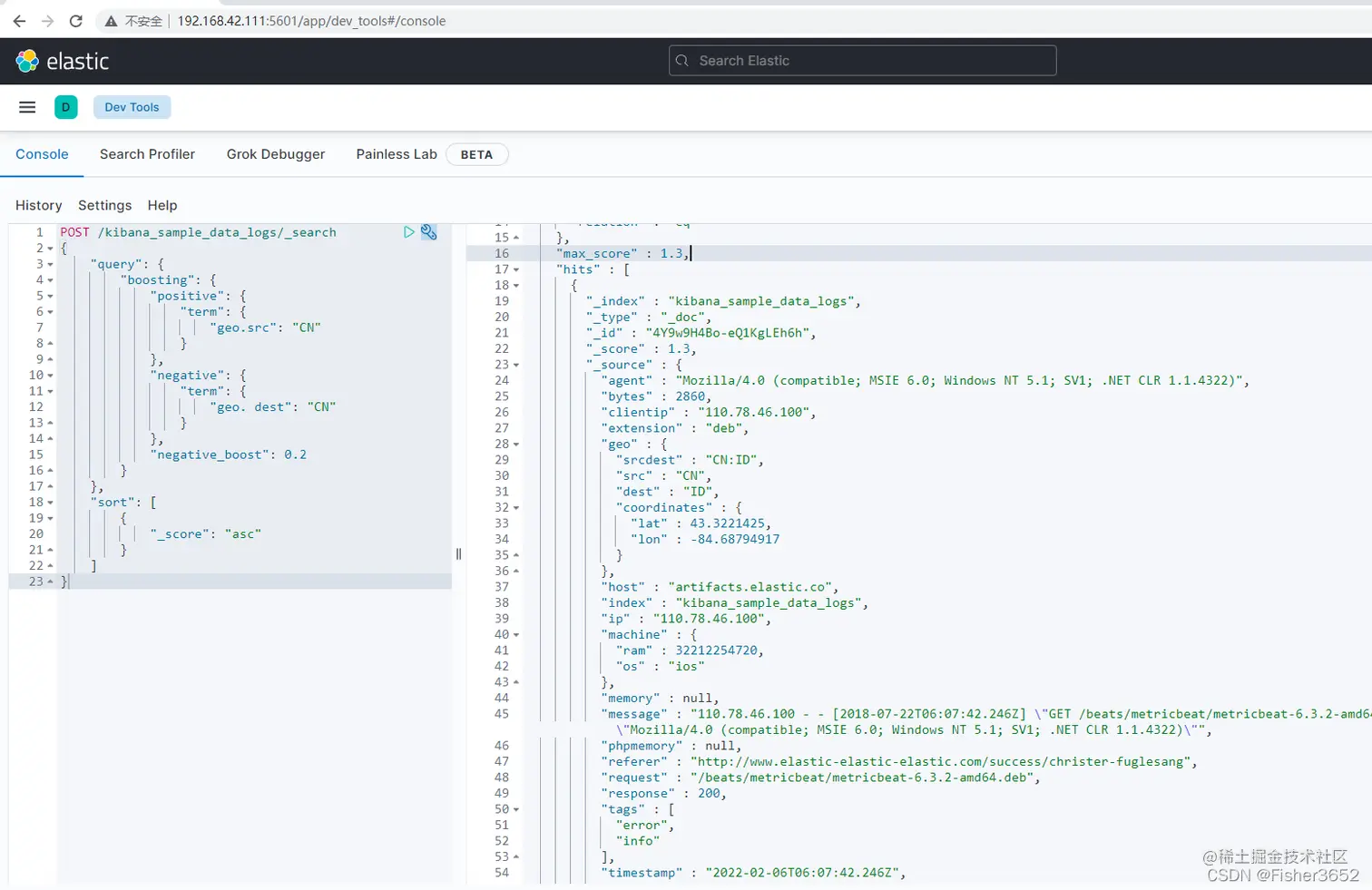Screen dimensions: 1372x890
Task: Click the Dev Tools breadcrumb
Action: point(132,107)
